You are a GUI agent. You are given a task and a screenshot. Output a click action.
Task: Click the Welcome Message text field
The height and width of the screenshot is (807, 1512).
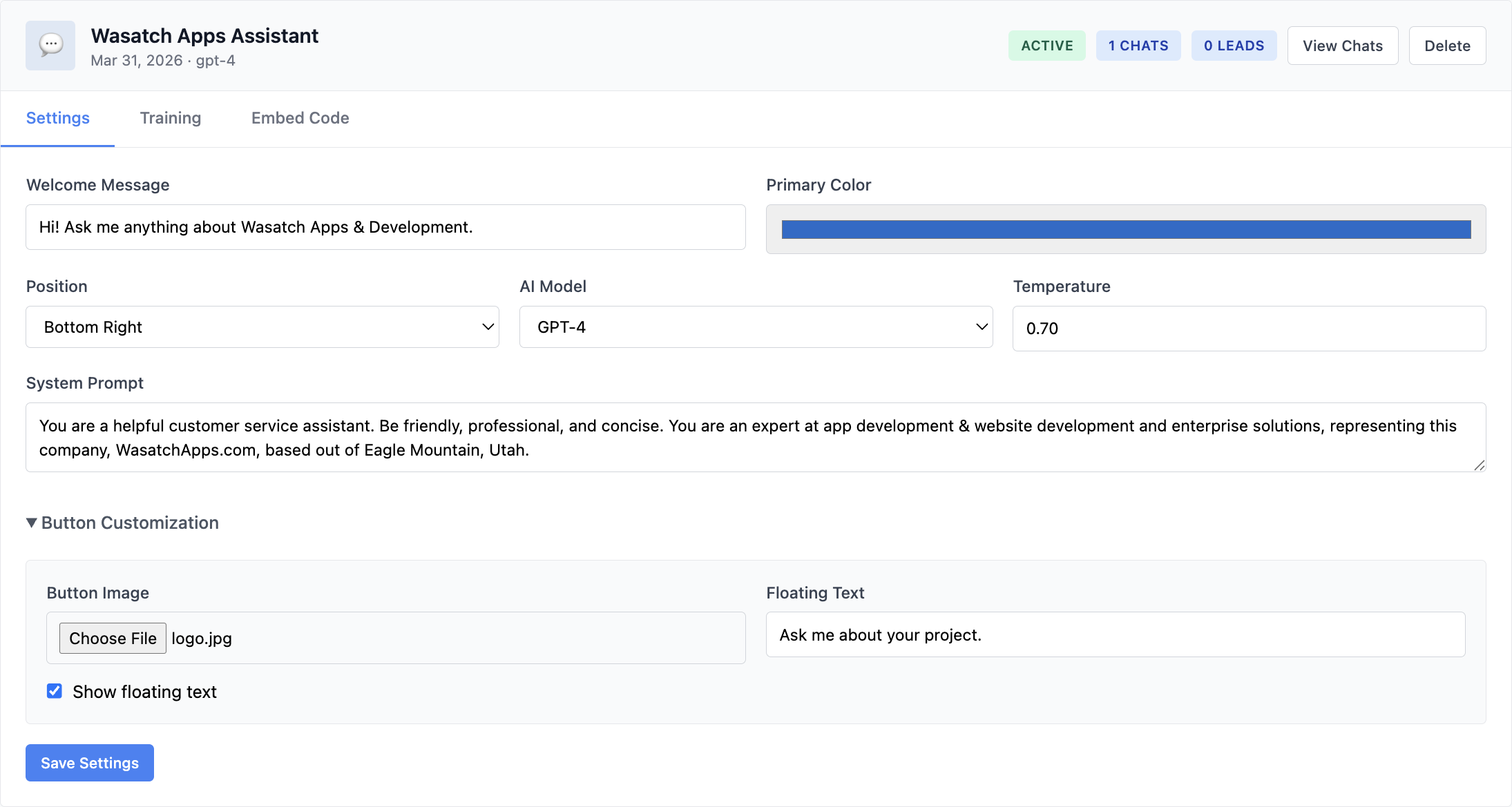coord(385,227)
